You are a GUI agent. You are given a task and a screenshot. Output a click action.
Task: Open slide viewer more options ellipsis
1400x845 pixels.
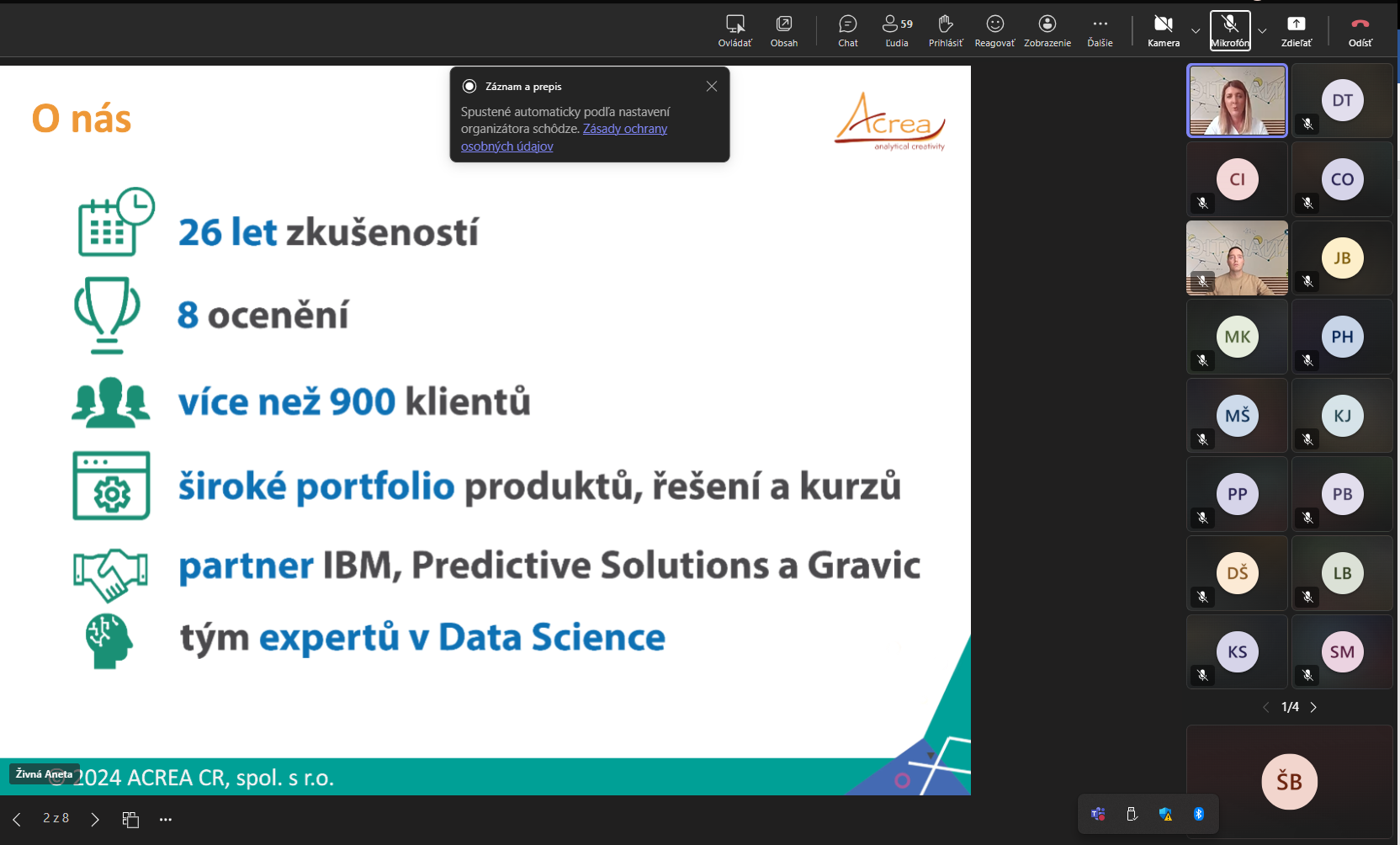(x=166, y=820)
